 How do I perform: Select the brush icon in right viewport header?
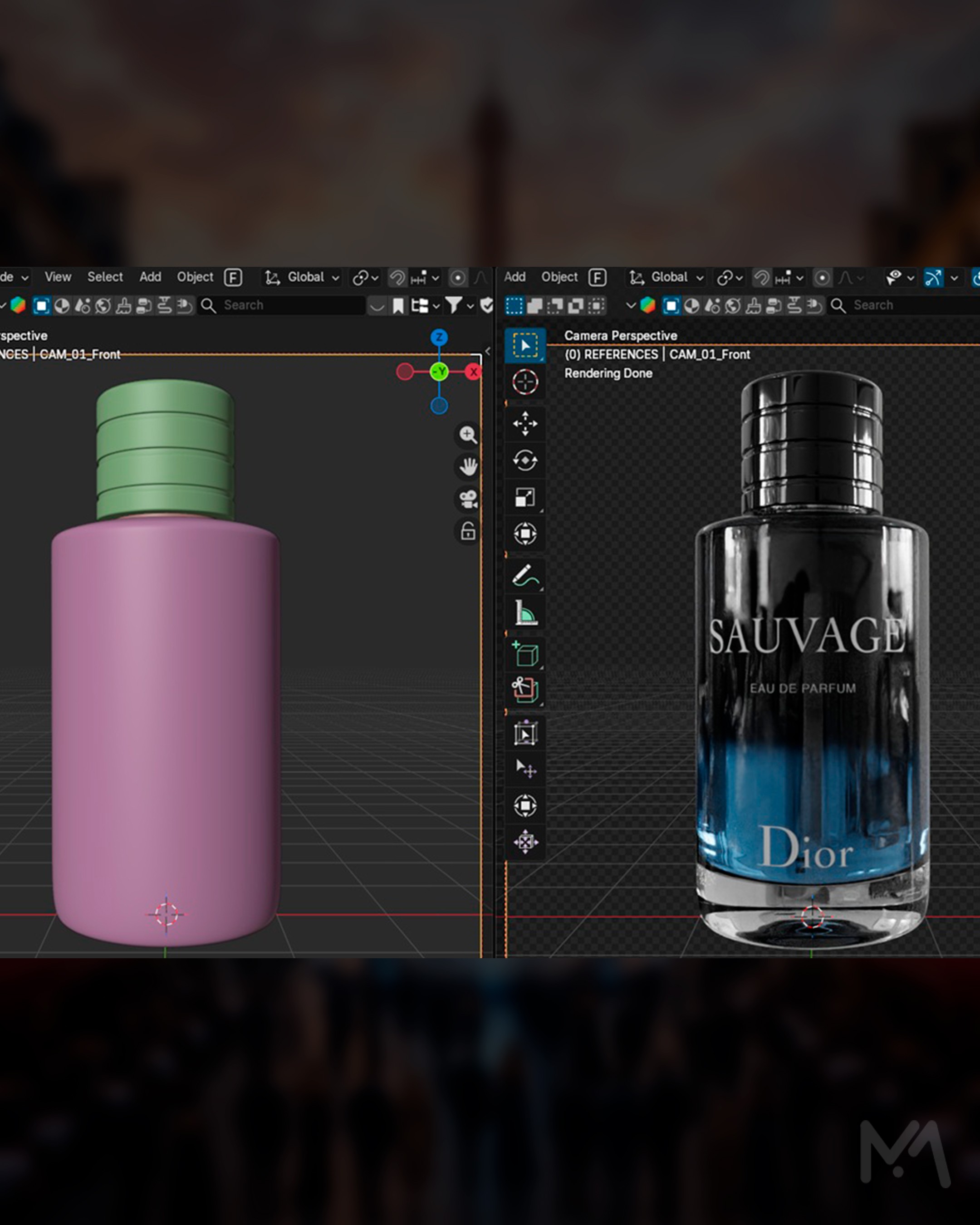pos(753,306)
